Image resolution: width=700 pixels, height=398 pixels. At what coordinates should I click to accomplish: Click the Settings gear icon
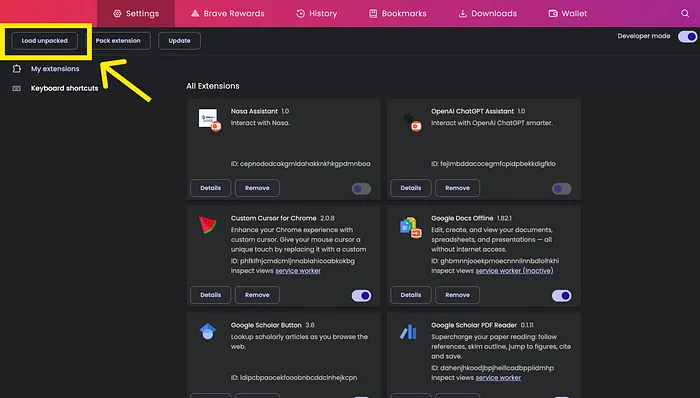(x=117, y=13)
